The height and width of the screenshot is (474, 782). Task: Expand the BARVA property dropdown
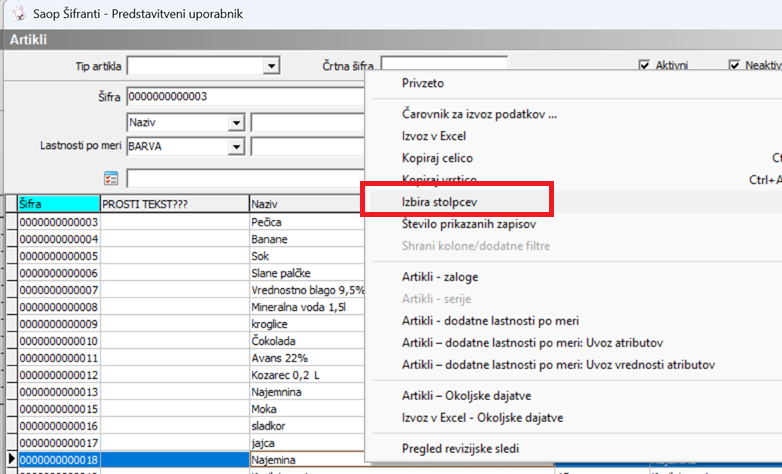point(236,147)
